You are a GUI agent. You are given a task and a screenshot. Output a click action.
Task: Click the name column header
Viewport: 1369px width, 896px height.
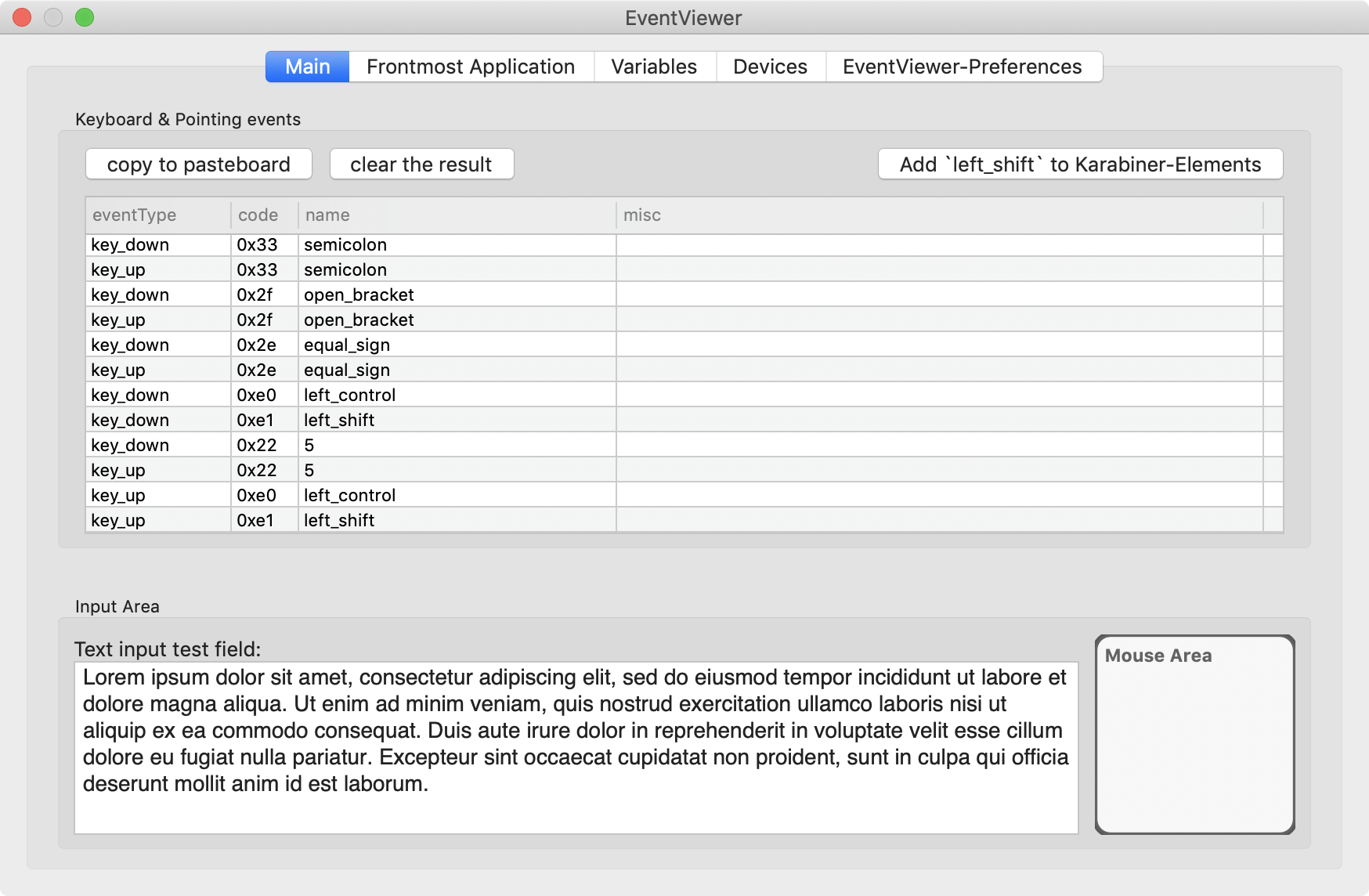tap(327, 215)
